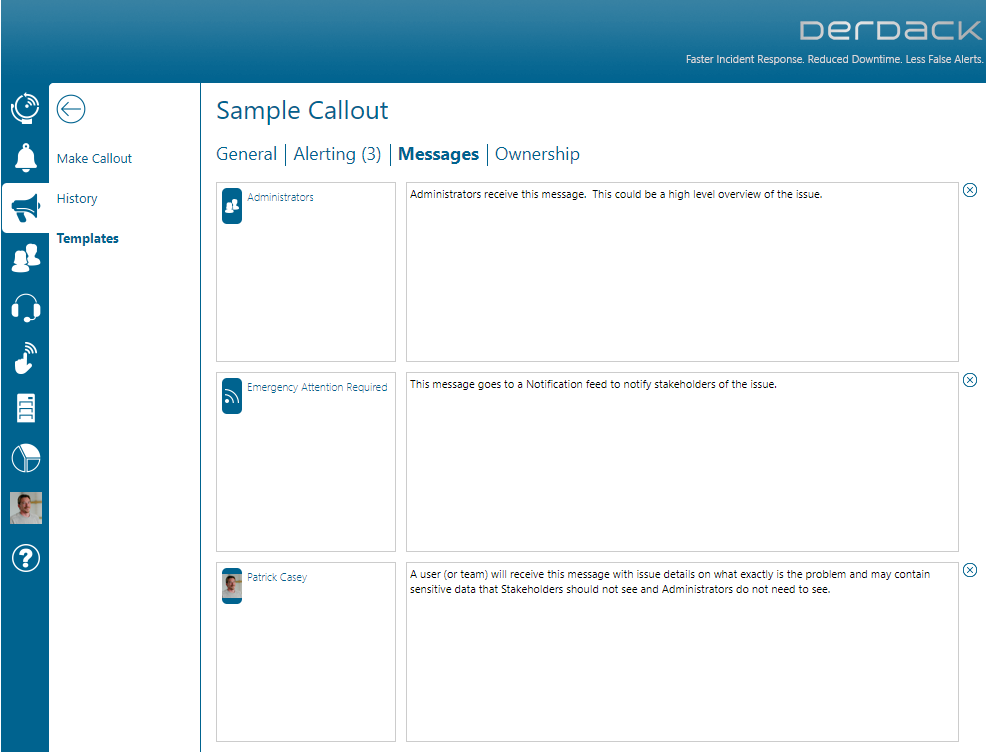The height and width of the screenshot is (752, 986).
Task: Click into the Patrick Casey message text field
Action: pyautogui.click(x=682, y=652)
